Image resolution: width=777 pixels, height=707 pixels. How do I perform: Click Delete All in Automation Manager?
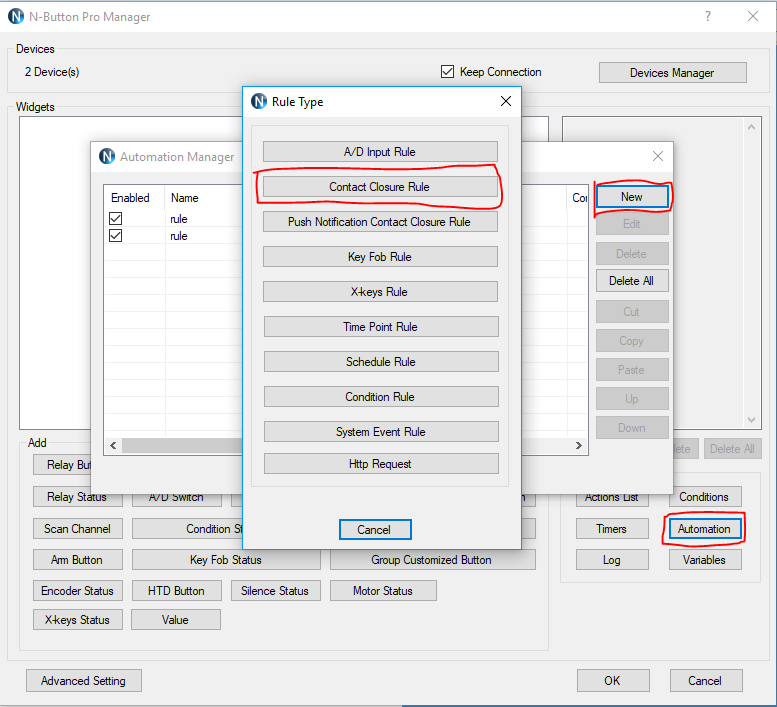632,281
